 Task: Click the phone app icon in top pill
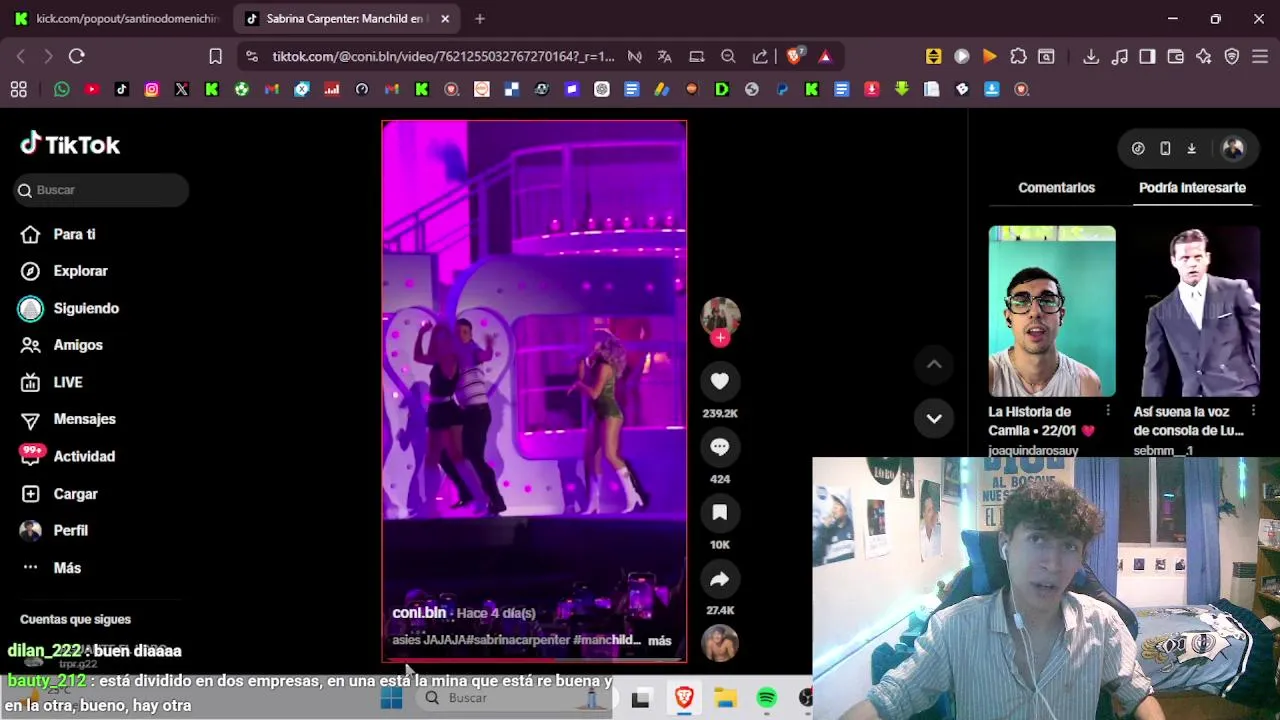(x=1165, y=148)
